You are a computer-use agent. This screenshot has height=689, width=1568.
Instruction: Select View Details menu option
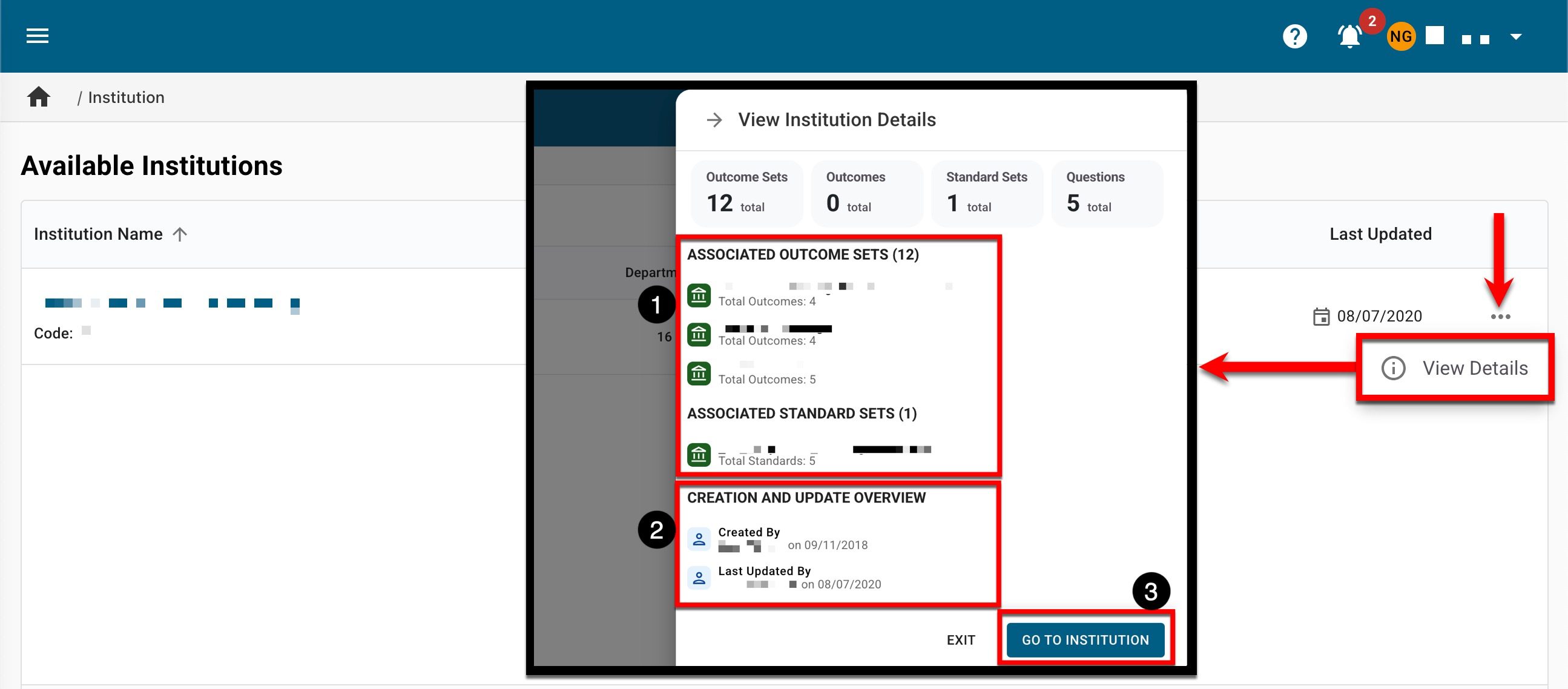click(1455, 368)
